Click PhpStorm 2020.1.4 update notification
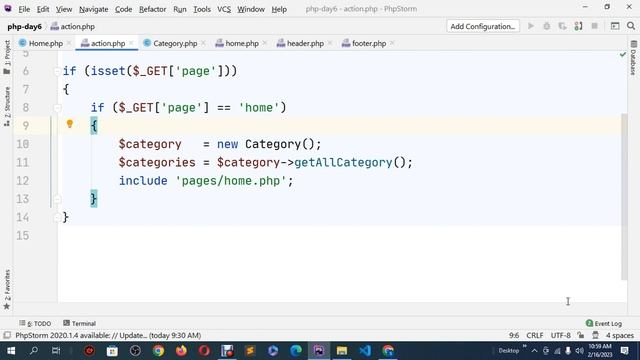 [x=108, y=336]
